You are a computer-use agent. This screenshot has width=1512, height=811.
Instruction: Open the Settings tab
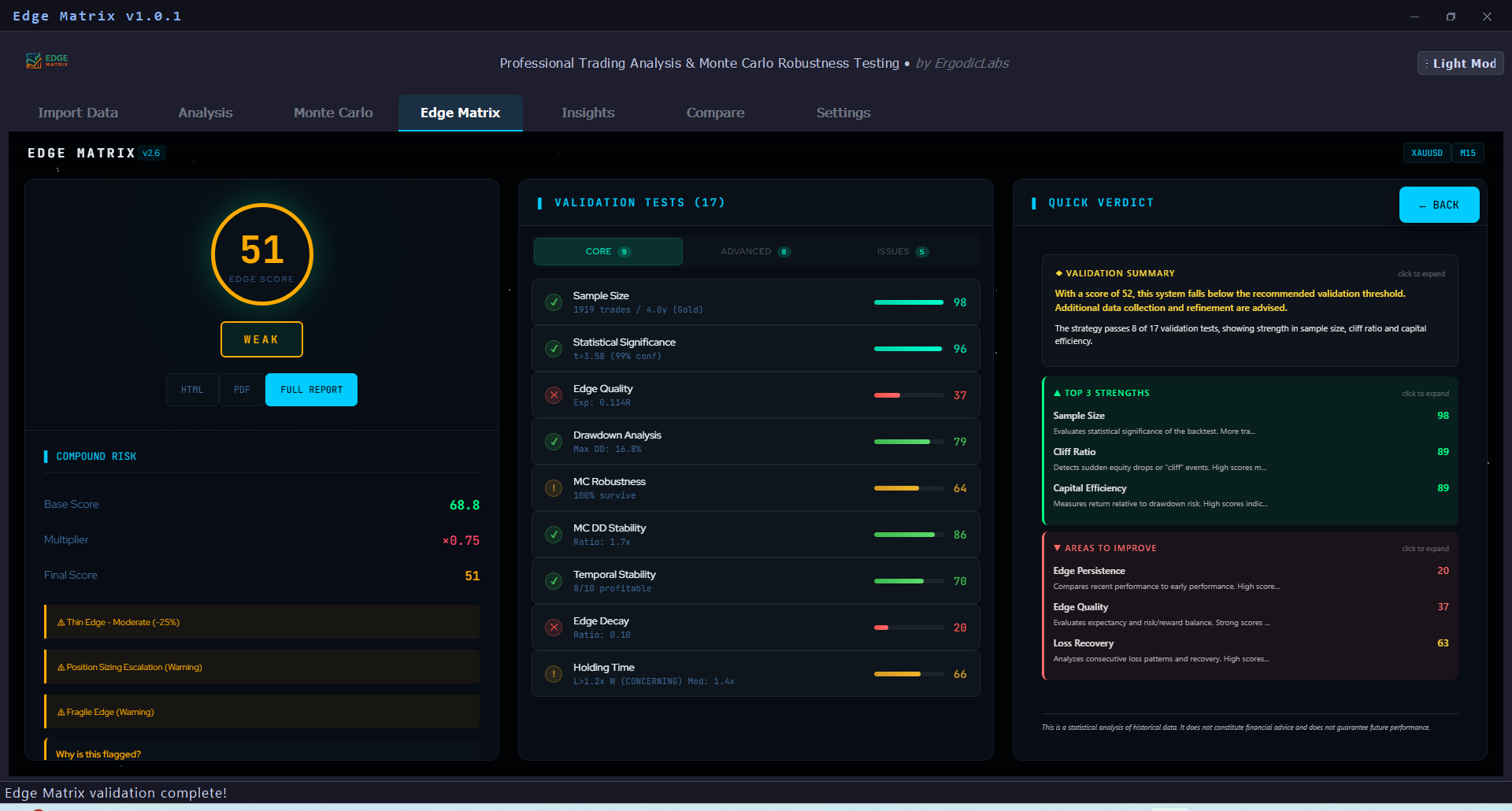click(x=843, y=113)
